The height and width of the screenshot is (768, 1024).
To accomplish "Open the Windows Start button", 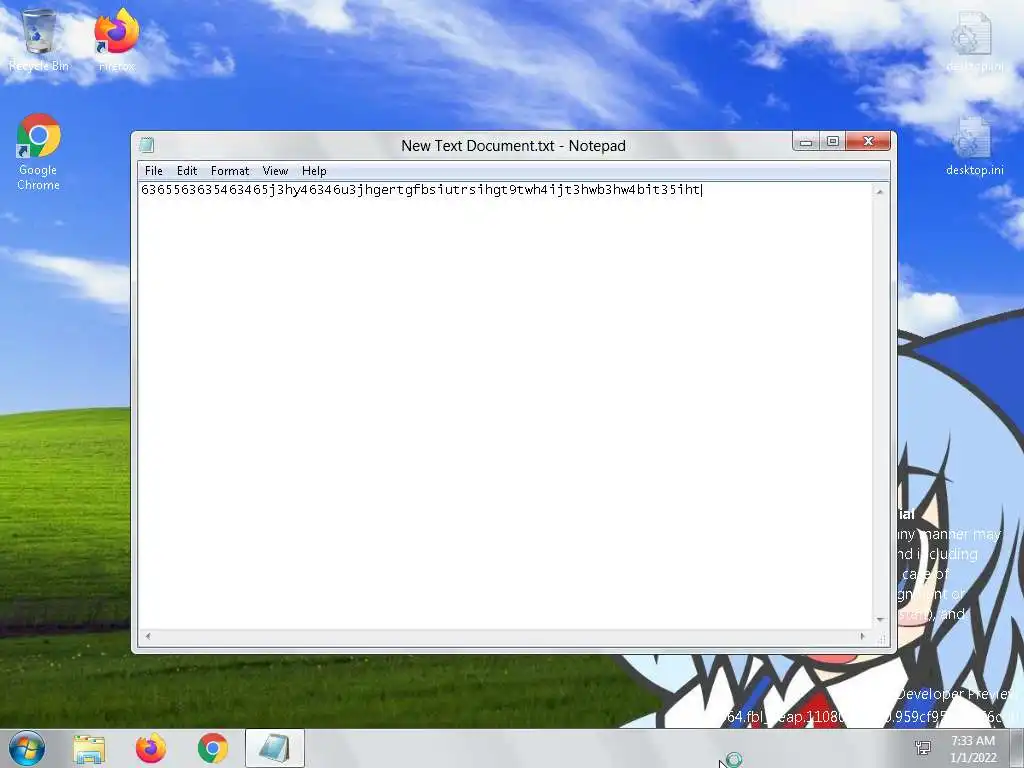I will coord(27,748).
